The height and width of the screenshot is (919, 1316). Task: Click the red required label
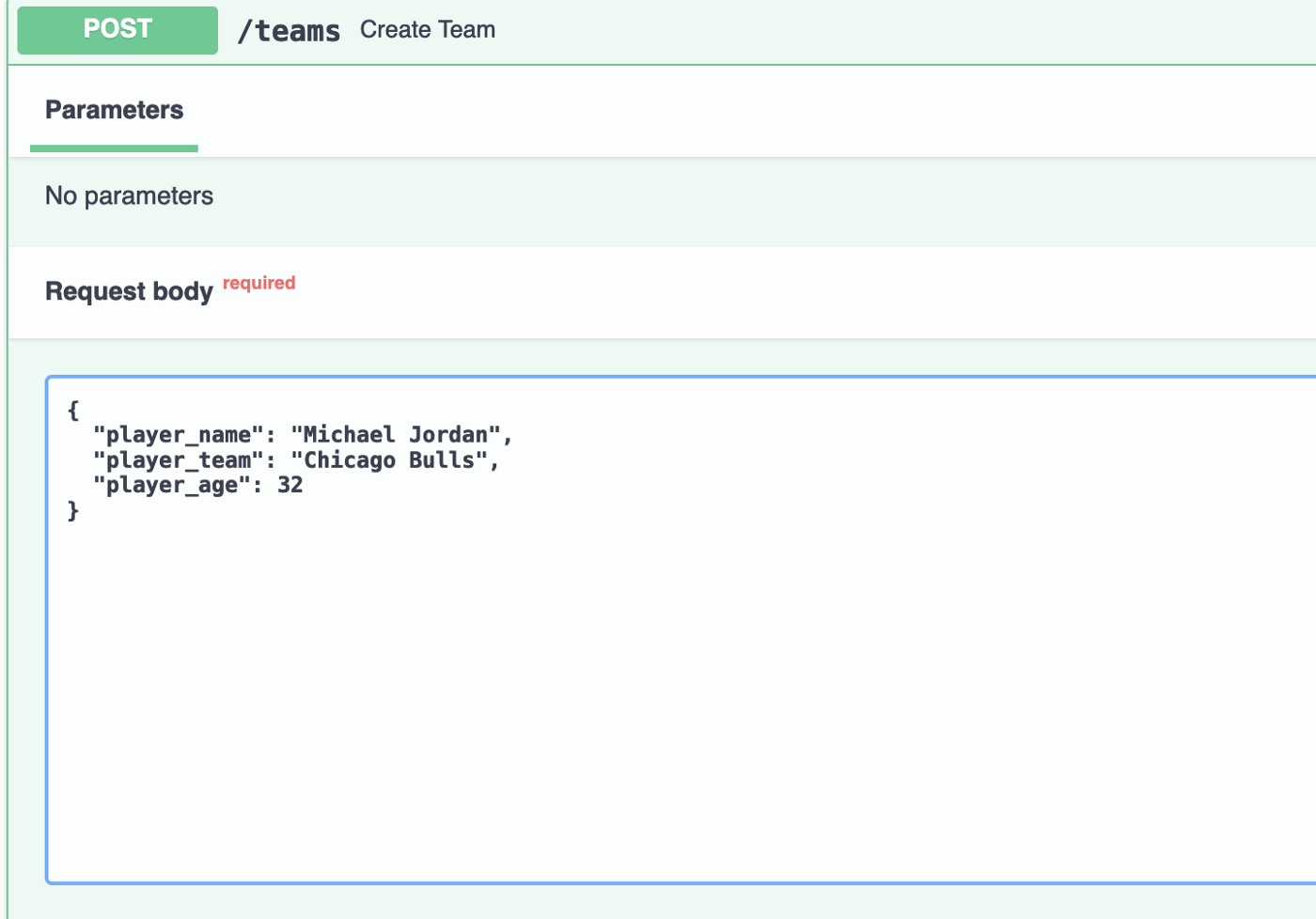[258, 283]
